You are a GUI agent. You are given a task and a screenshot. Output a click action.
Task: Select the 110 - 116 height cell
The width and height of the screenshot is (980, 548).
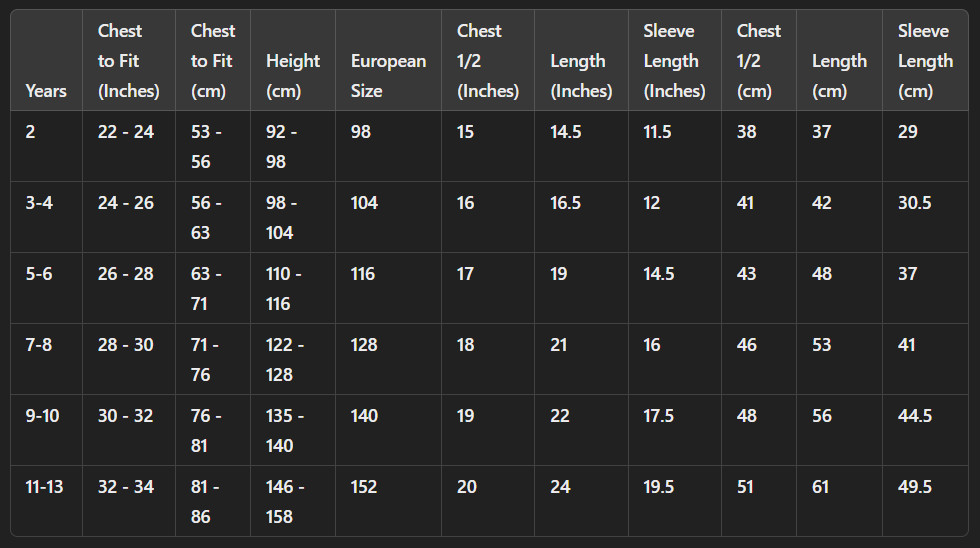(x=292, y=288)
